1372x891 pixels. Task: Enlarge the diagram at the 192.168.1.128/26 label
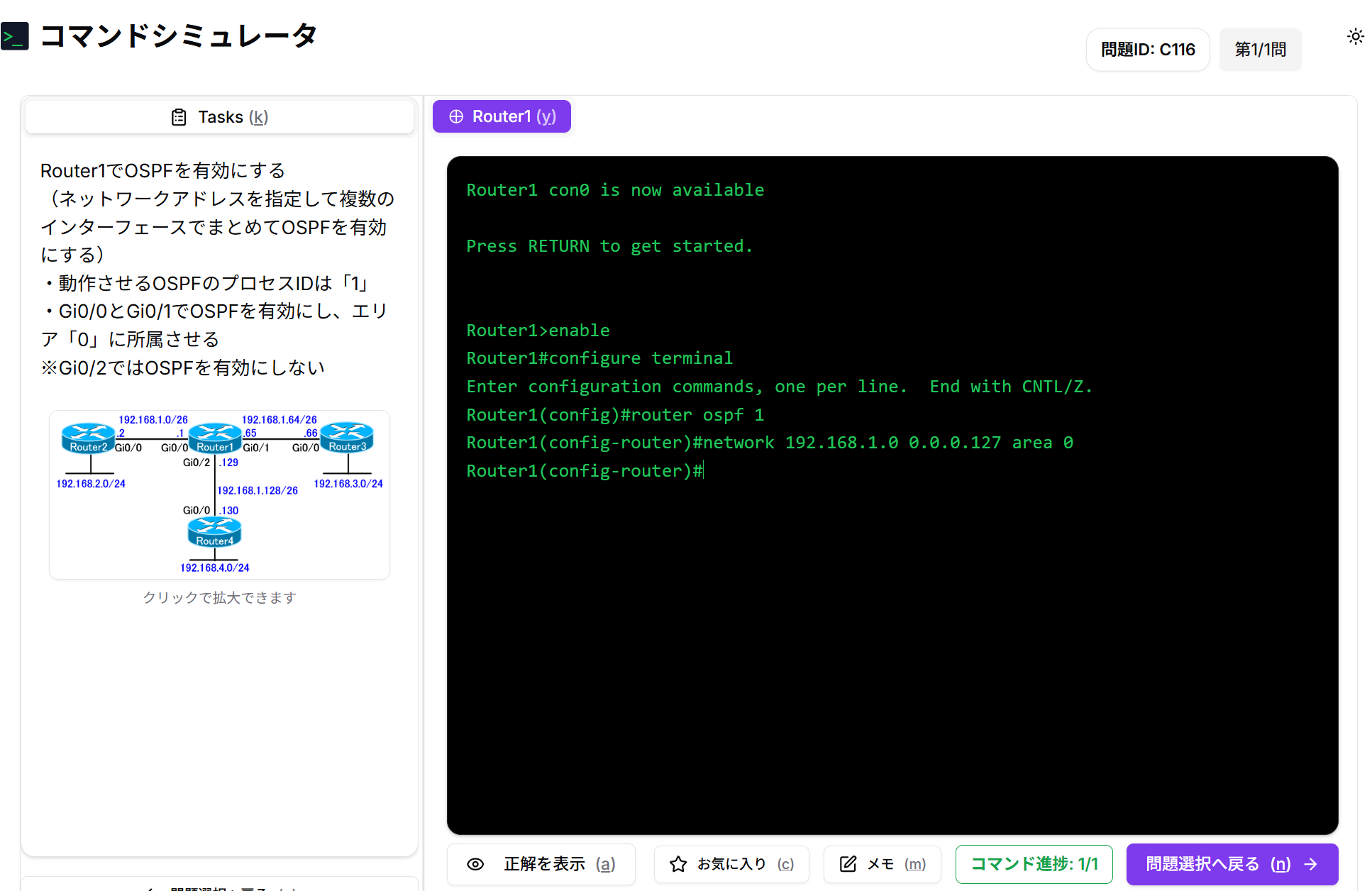(258, 490)
